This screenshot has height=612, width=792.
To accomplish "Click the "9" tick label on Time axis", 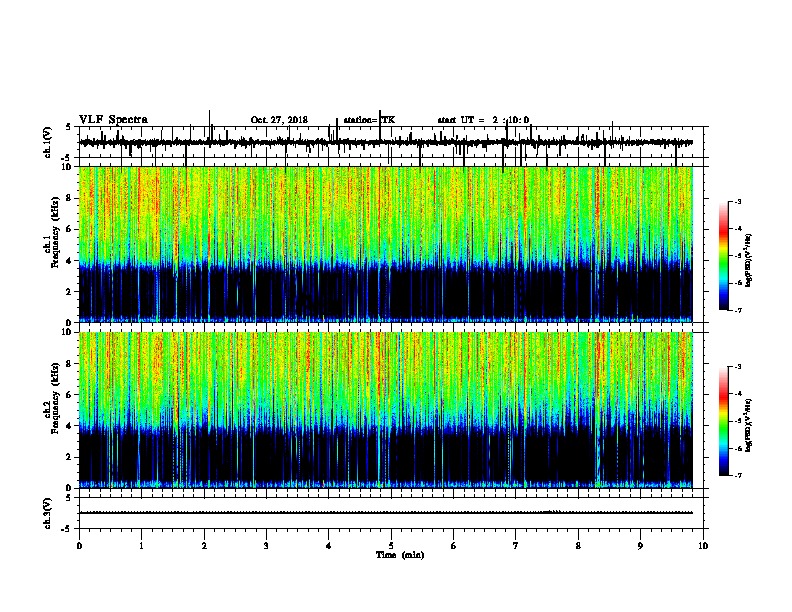I will pyautogui.click(x=640, y=546).
